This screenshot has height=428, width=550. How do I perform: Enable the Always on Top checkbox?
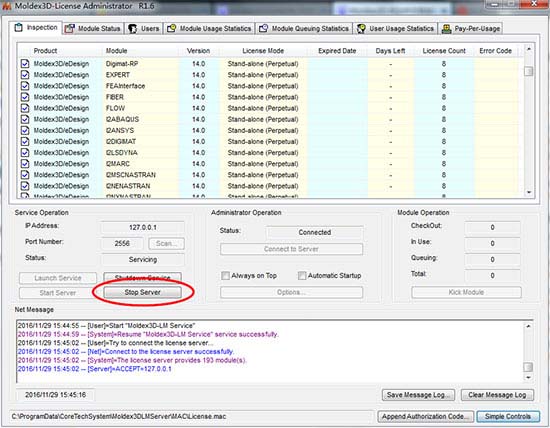click(x=225, y=276)
